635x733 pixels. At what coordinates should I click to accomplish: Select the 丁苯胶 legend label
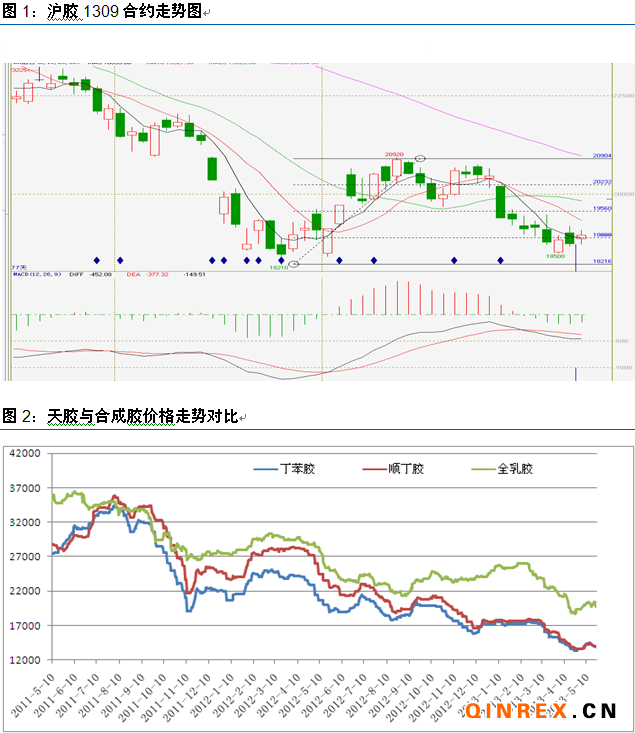click(x=299, y=468)
